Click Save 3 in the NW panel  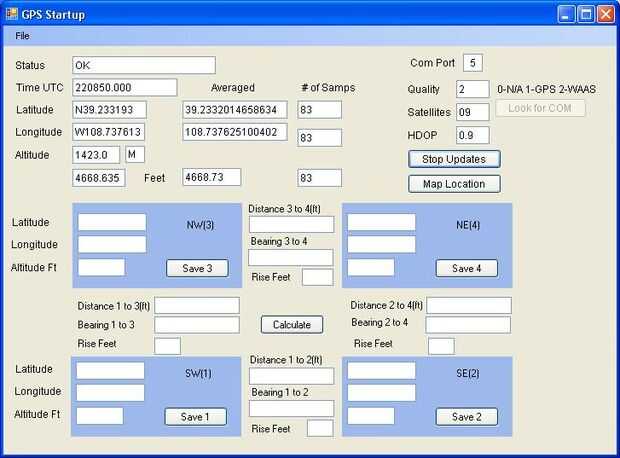click(x=197, y=268)
